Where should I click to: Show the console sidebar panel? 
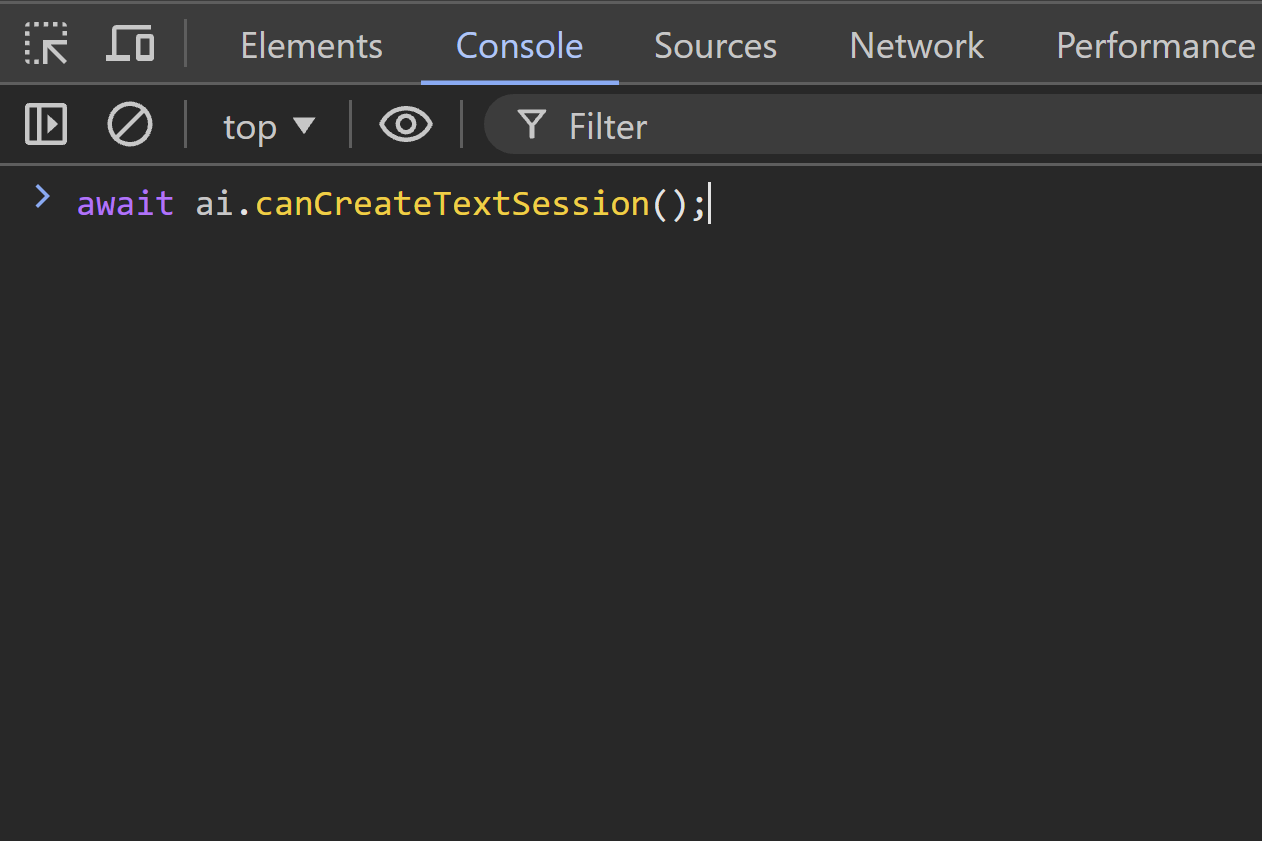click(x=46, y=126)
